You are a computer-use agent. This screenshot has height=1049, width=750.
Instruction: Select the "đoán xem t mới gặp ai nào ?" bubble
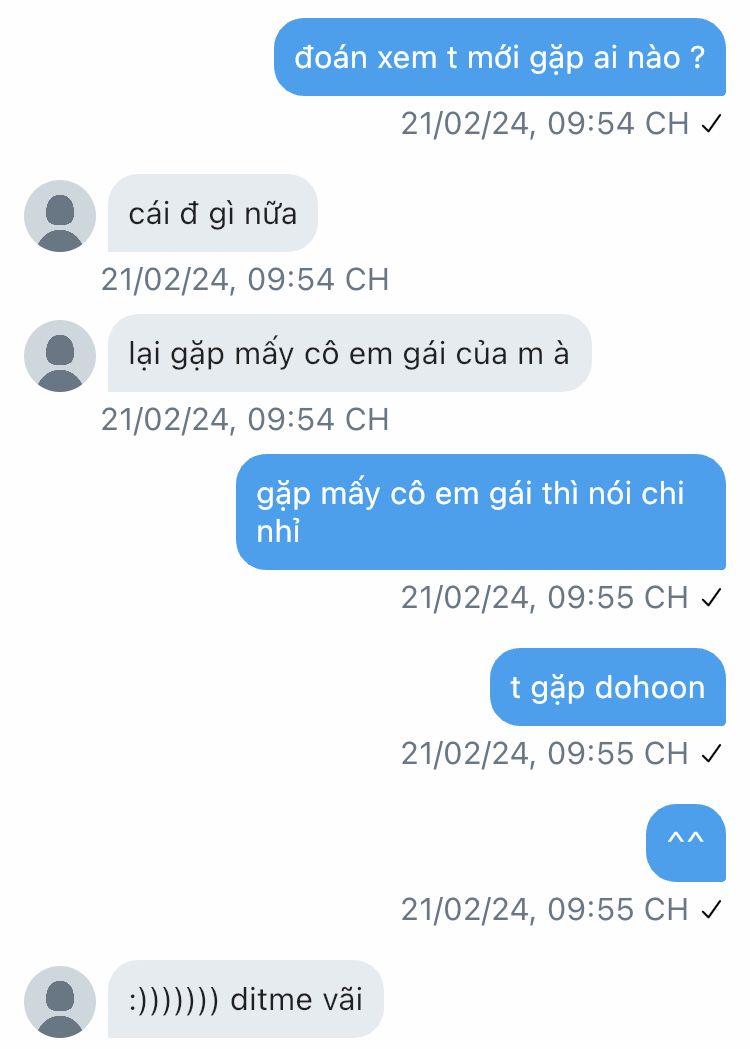click(500, 57)
